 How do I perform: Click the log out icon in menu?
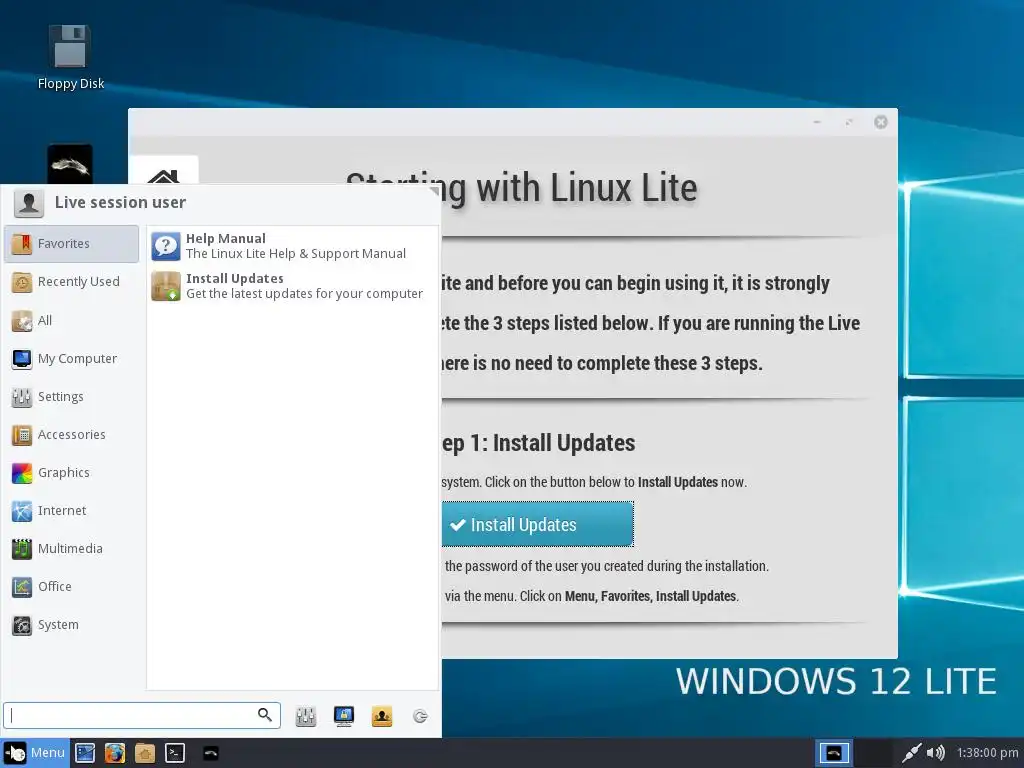pyautogui.click(x=420, y=716)
